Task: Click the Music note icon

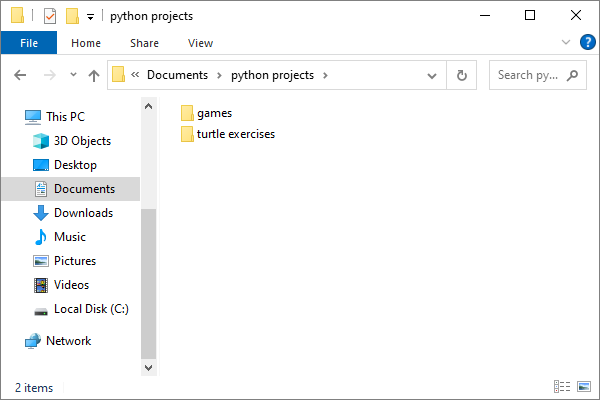Action: click(41, 237)
